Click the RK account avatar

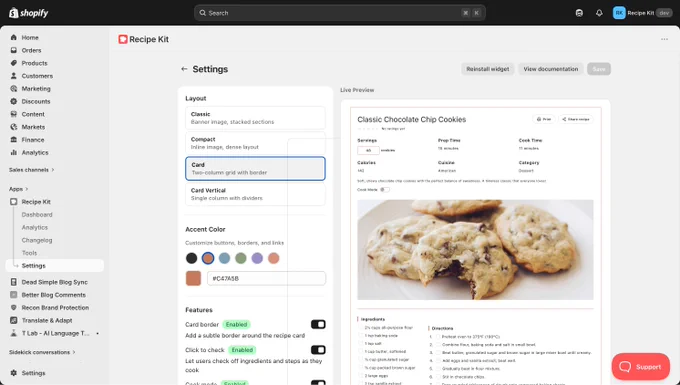[x=619, y=13]
